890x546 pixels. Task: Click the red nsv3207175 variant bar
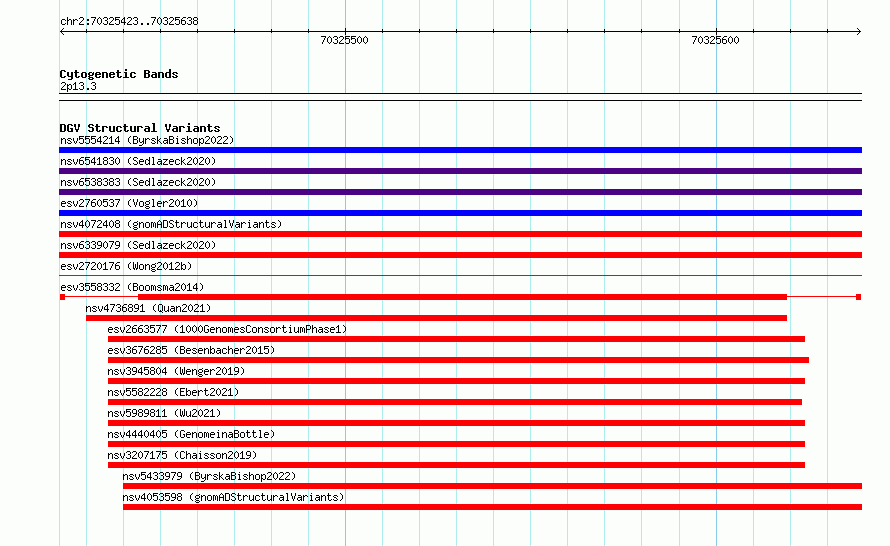click(x=456, y=465)
